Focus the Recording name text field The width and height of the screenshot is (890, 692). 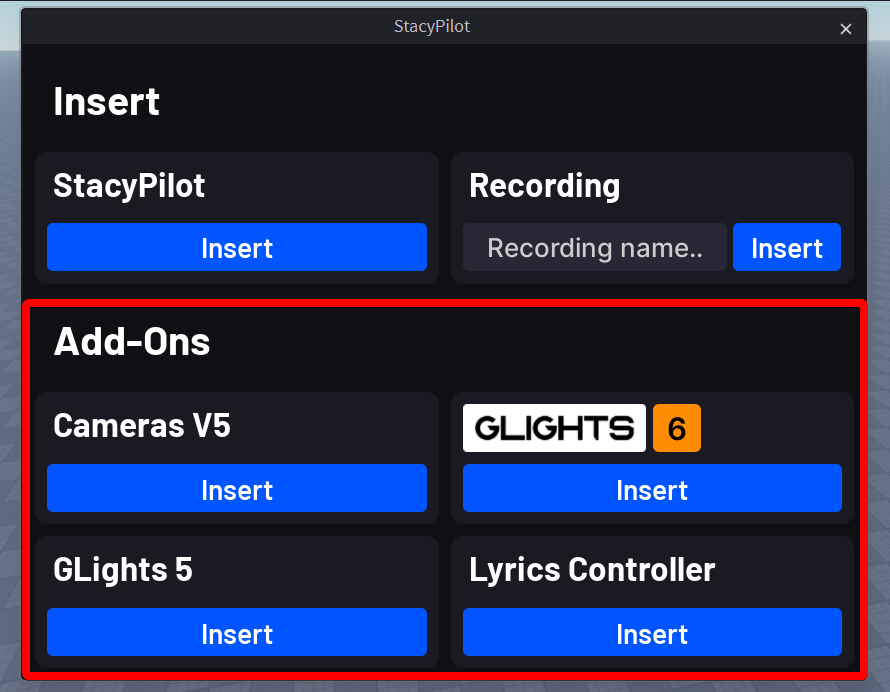pos(594,247)
